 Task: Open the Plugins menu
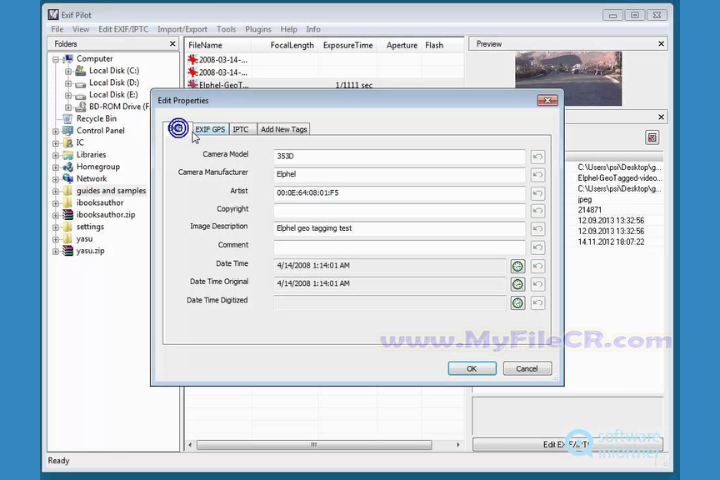pos(258,29)
